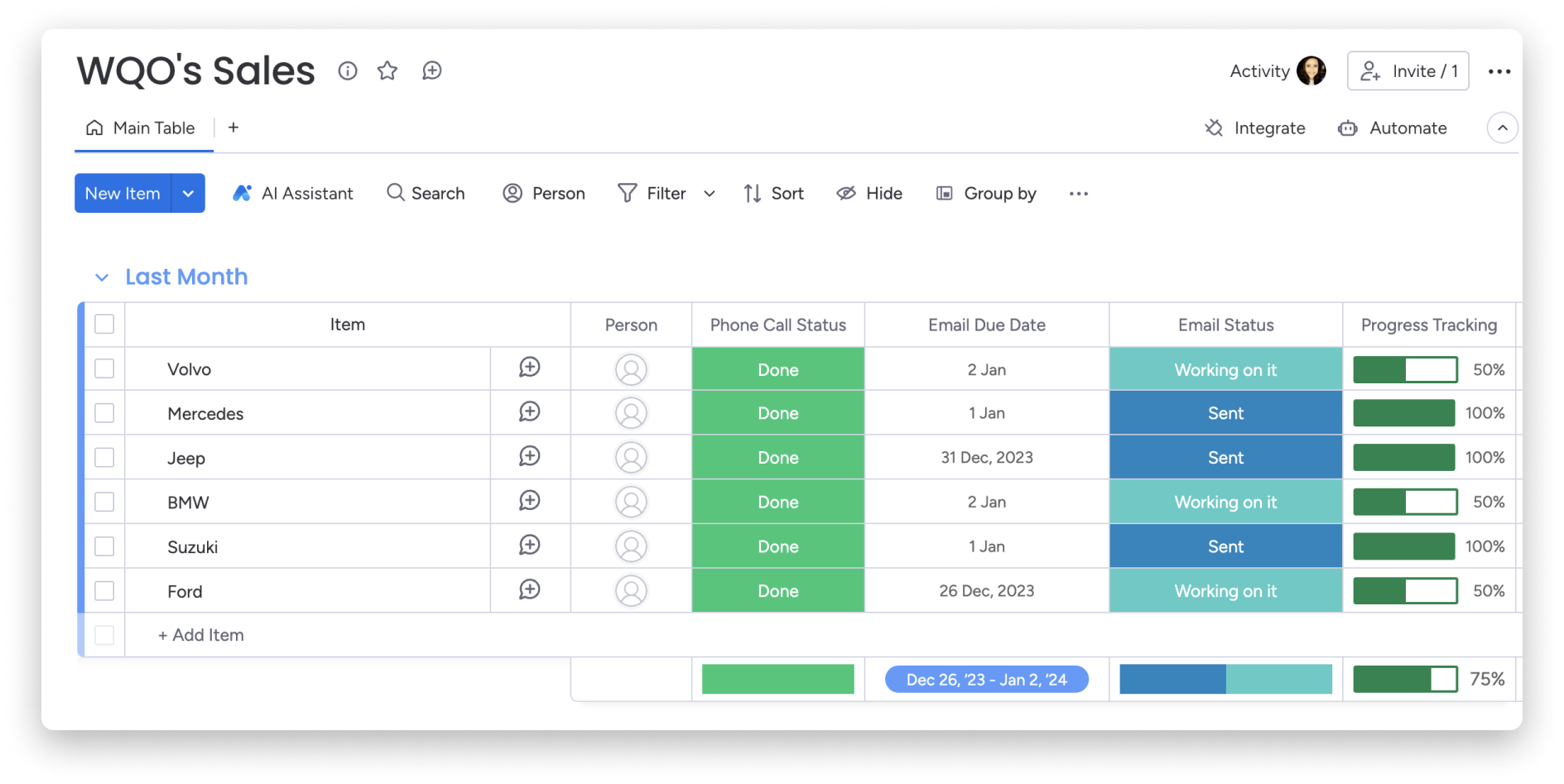Change Volvo email status Working on it
This screenshot has height=784, width=1564.
[x=1225, y=369]
